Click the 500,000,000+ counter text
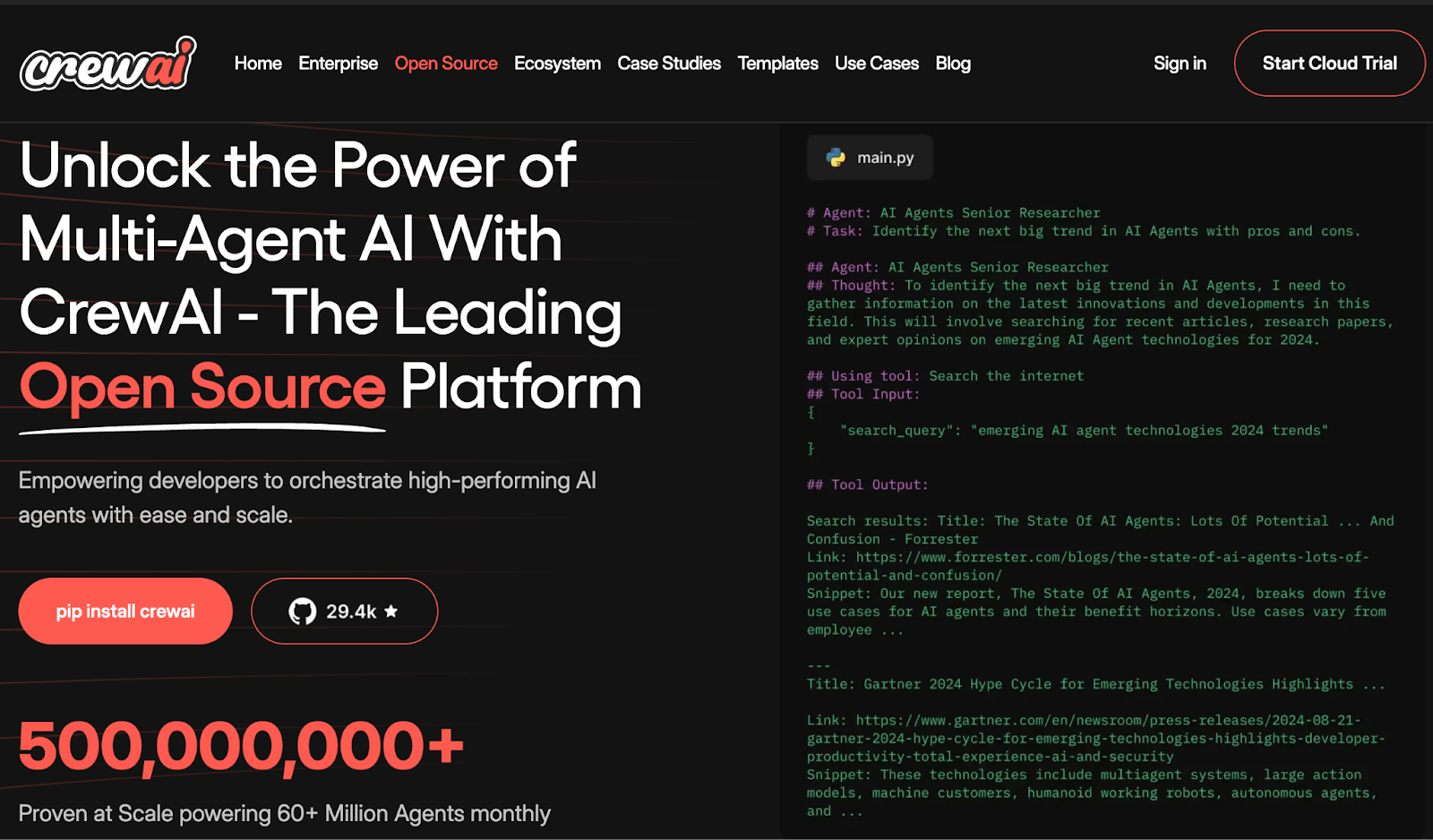Screen dimensions: 1433x840 tap(241, 746)
